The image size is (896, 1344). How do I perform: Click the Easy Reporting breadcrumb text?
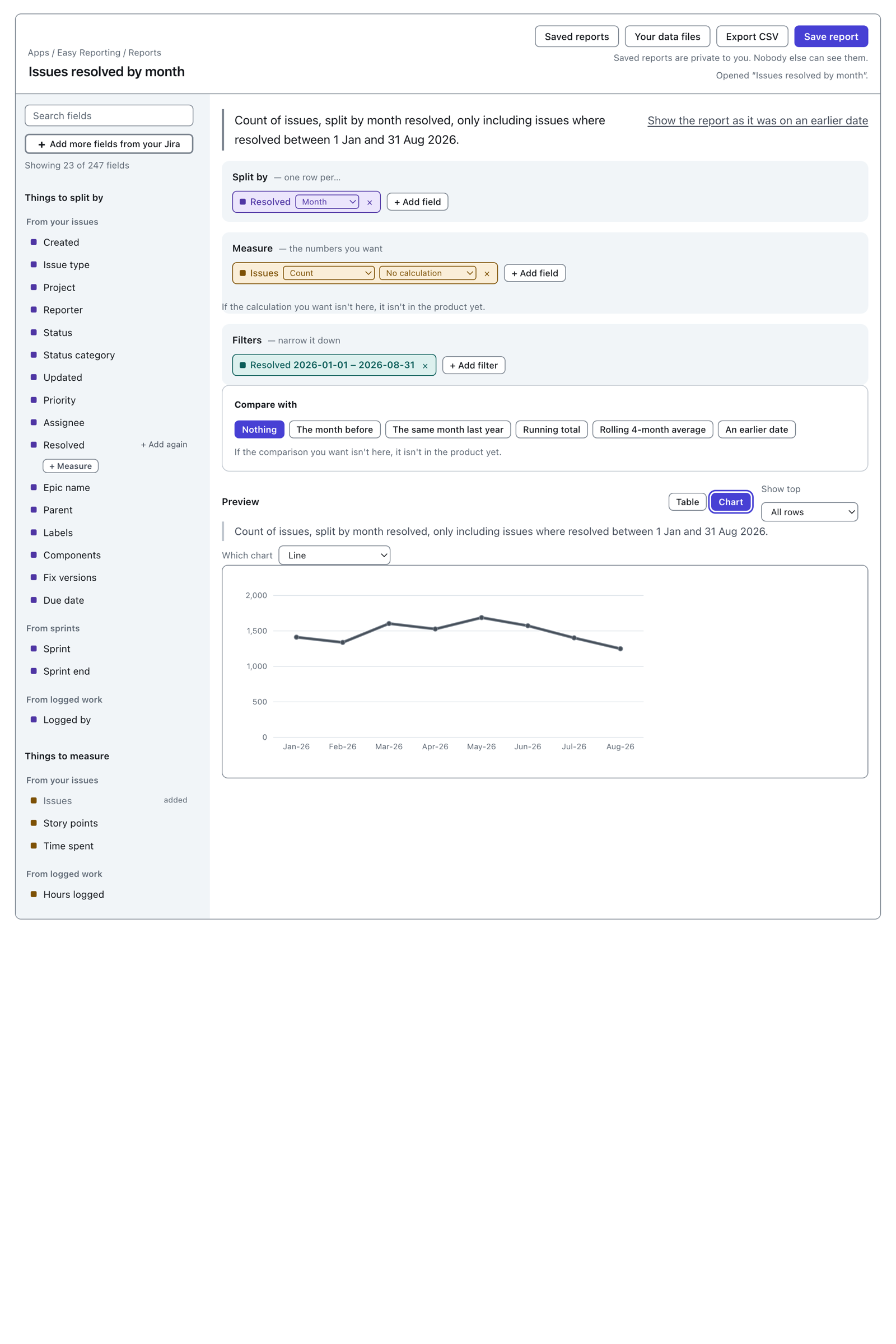88,53
